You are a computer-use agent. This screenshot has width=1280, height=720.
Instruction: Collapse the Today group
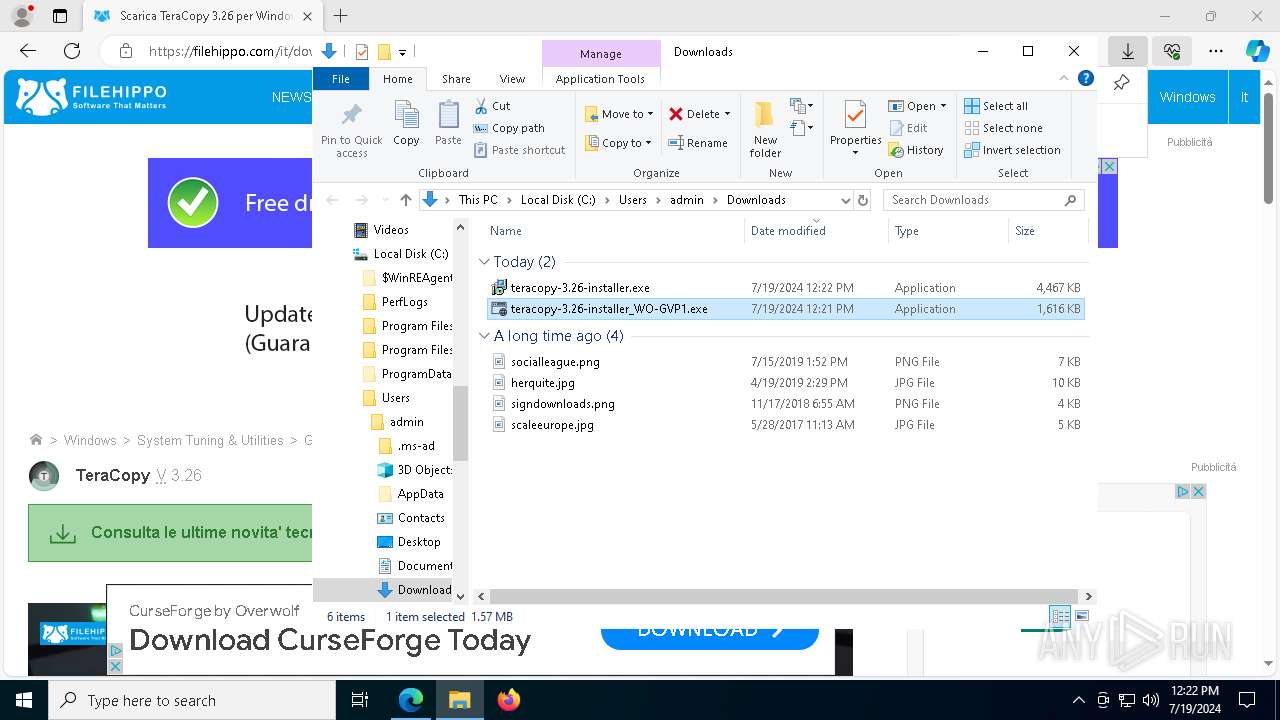click(485, 262)
